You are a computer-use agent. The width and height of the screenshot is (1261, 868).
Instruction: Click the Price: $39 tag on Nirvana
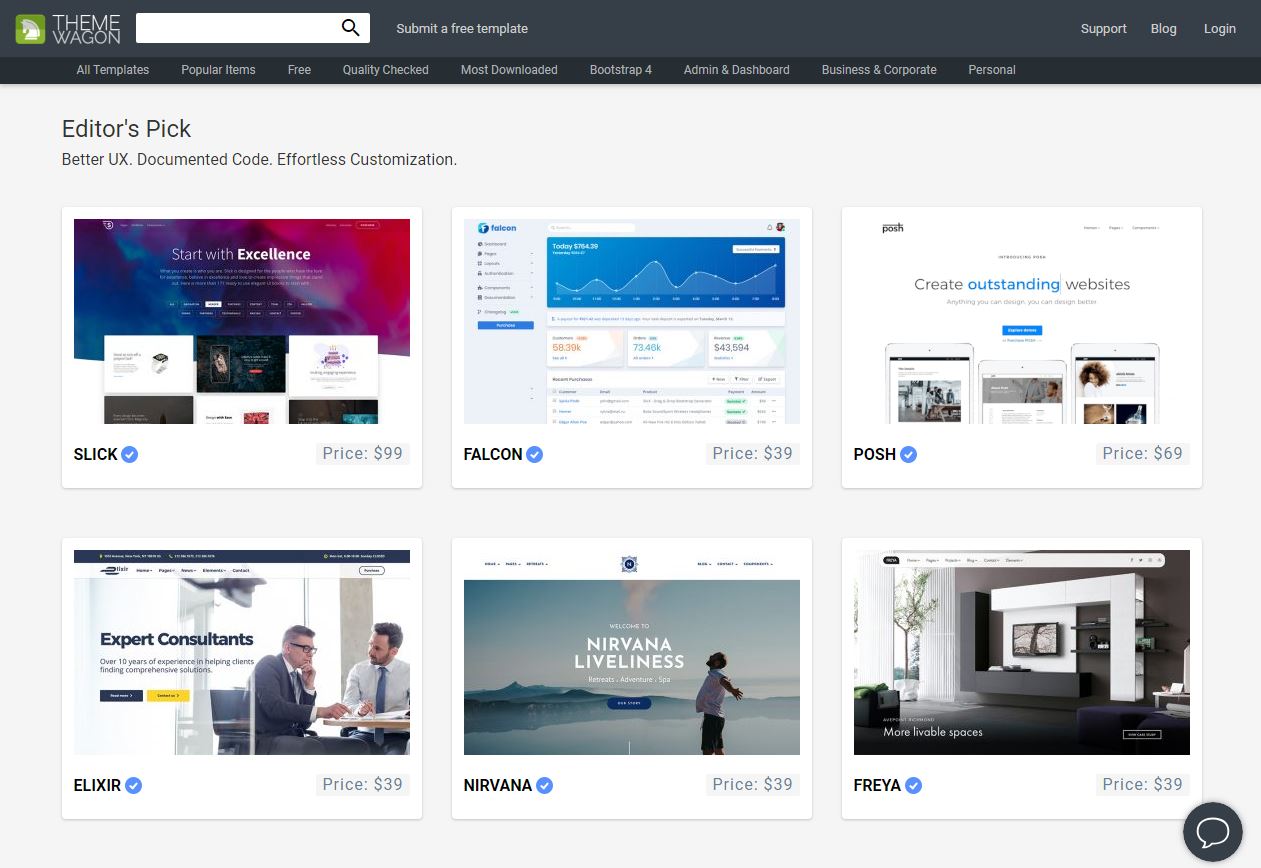pyautogui.click(x=753, y=784)
